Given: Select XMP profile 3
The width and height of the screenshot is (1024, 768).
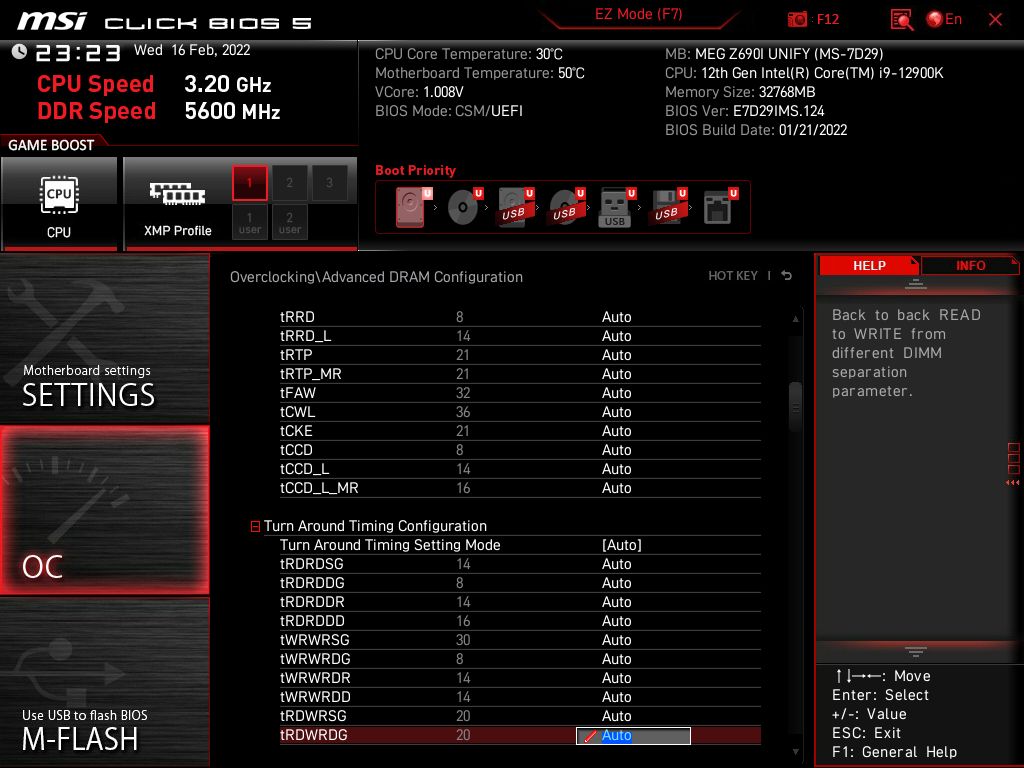Looking at the screenshot, I should [x=329, y=183].
